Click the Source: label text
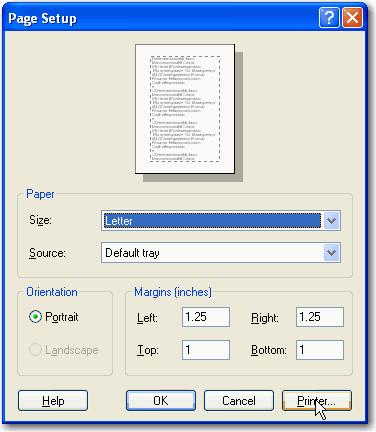Viewport: 376px width, 432px height. click(47, 253)
